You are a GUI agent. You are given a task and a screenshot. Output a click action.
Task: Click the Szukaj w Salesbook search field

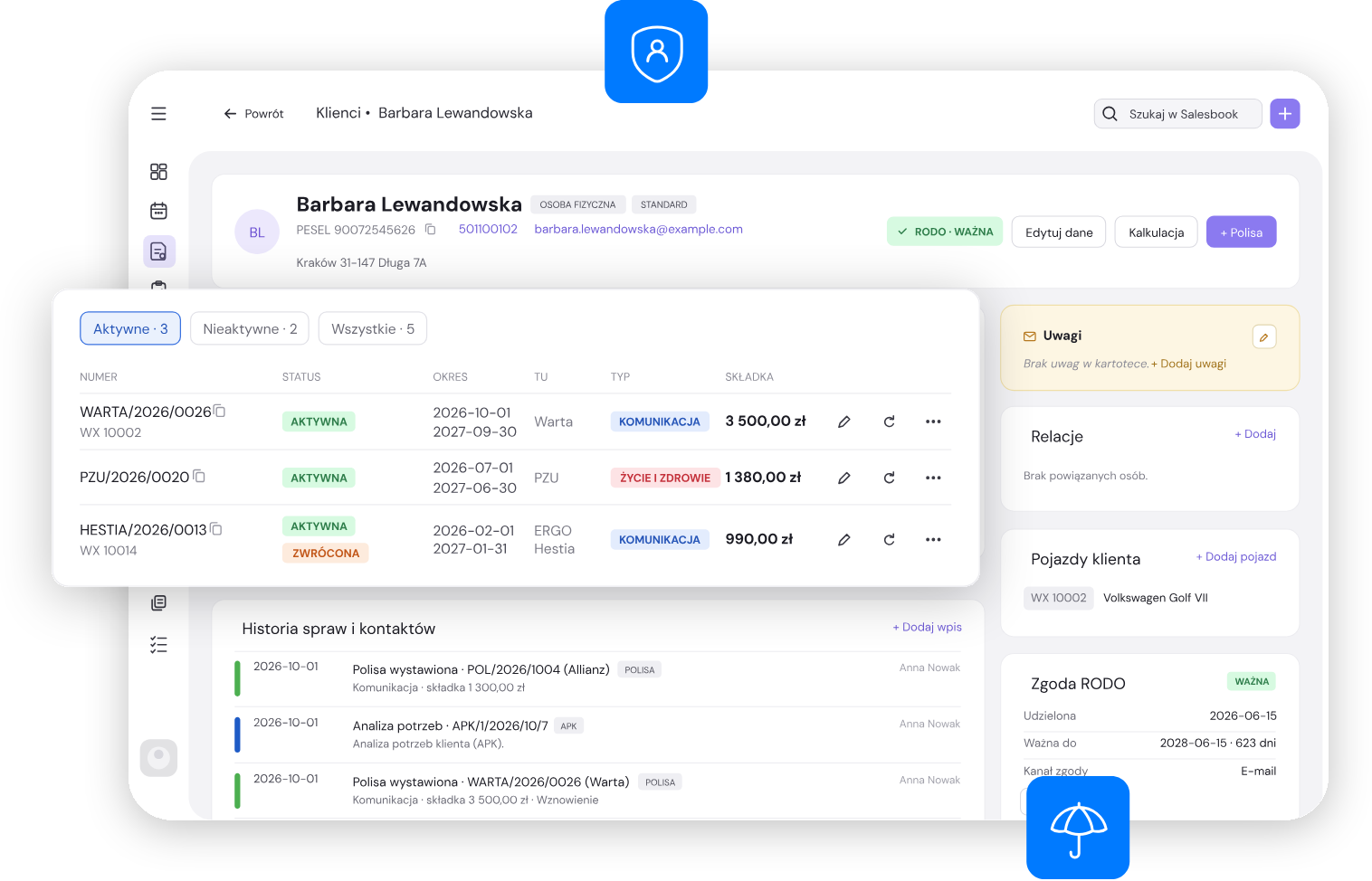pyautogui.click(x=1178, y=114)
